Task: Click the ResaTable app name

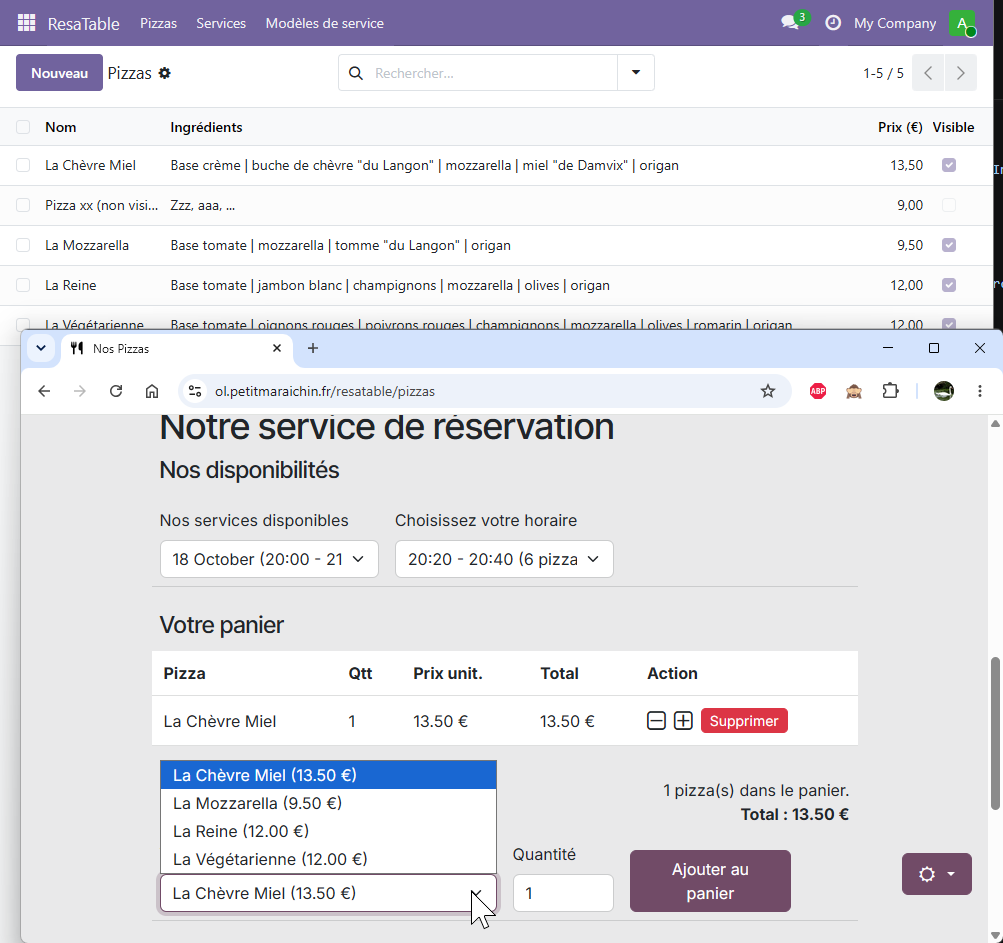Action: coord(84,24)
